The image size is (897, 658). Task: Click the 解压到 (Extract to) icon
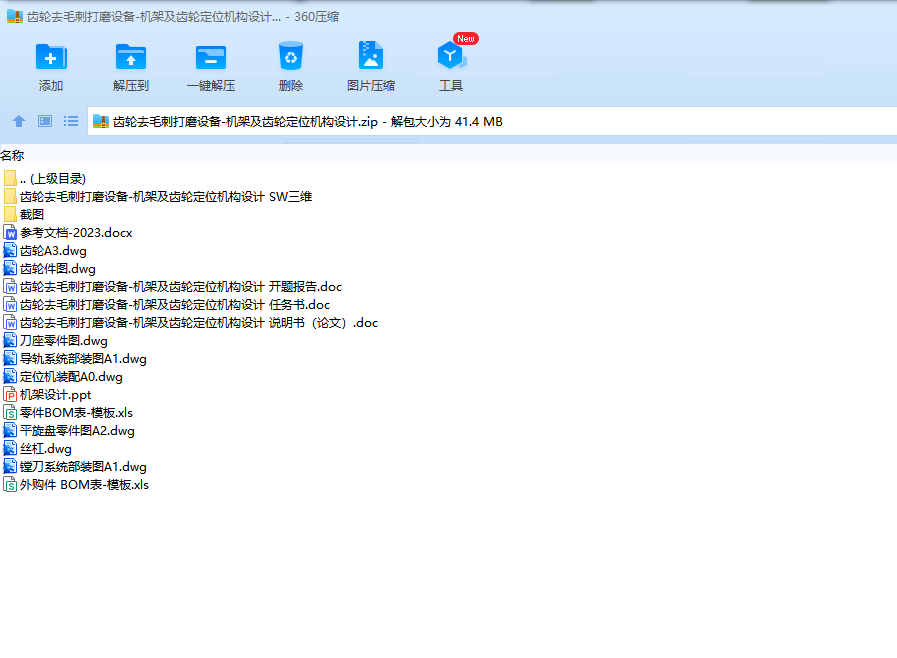(x=130, y=57)
